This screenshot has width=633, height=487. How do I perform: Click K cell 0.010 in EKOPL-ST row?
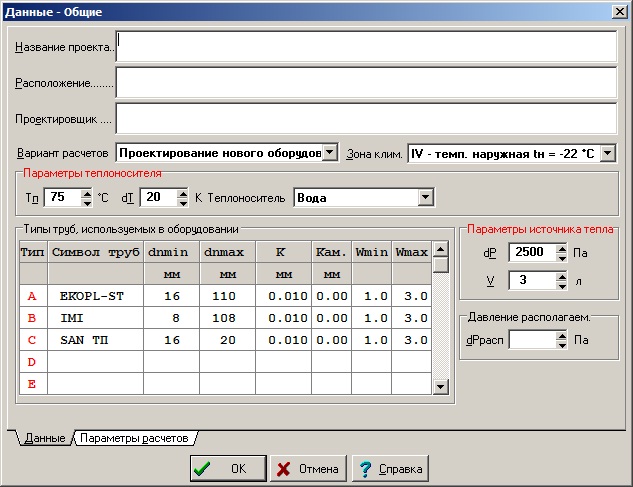283,296
